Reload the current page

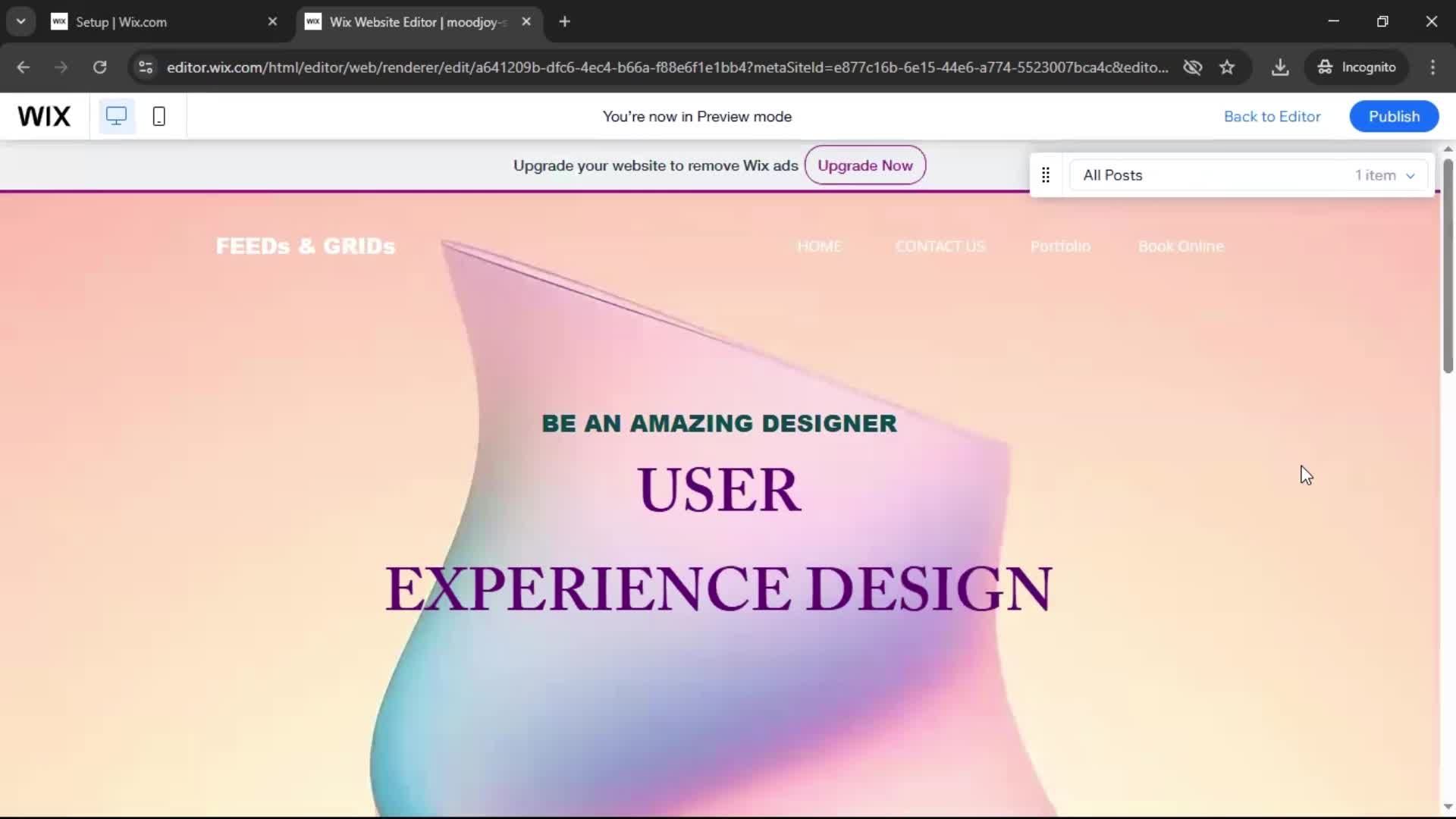(99, 67)
